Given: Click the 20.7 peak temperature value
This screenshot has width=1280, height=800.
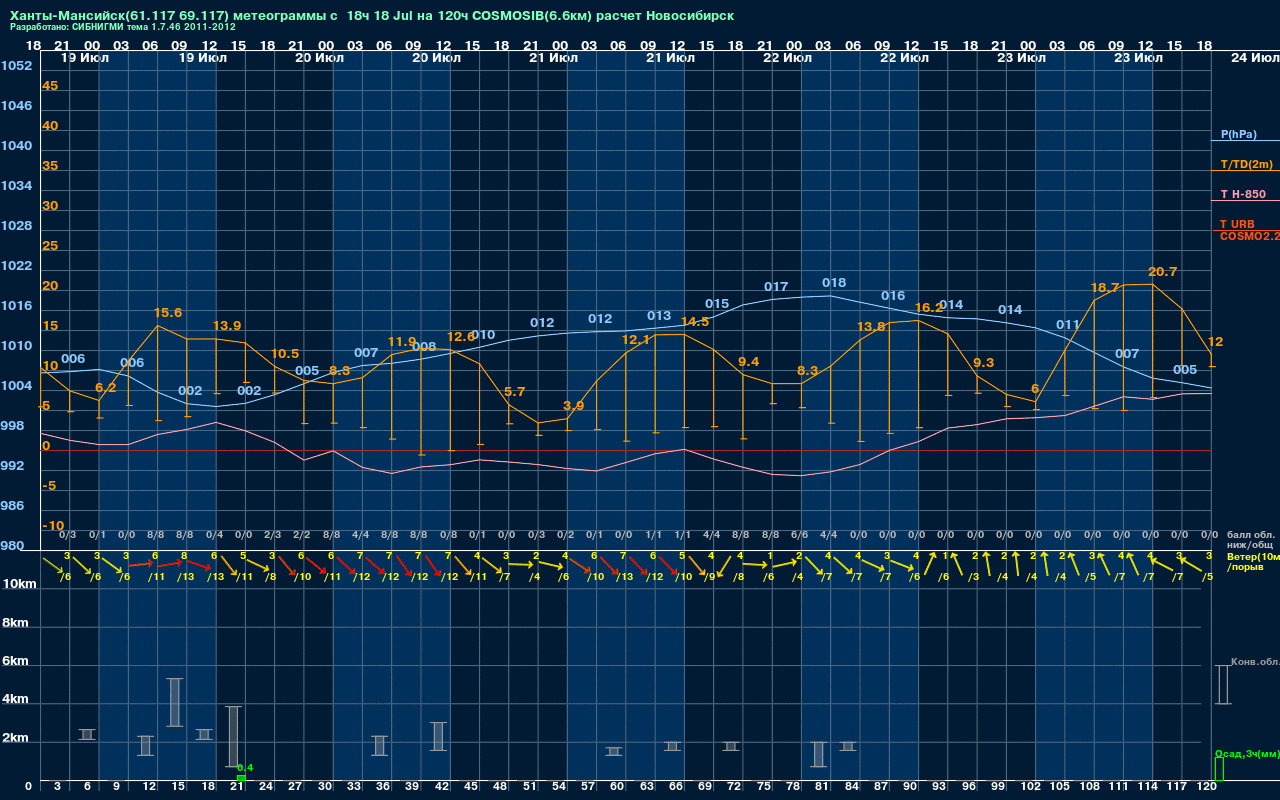Looking at the screenshot, I should coord(1162,272).
